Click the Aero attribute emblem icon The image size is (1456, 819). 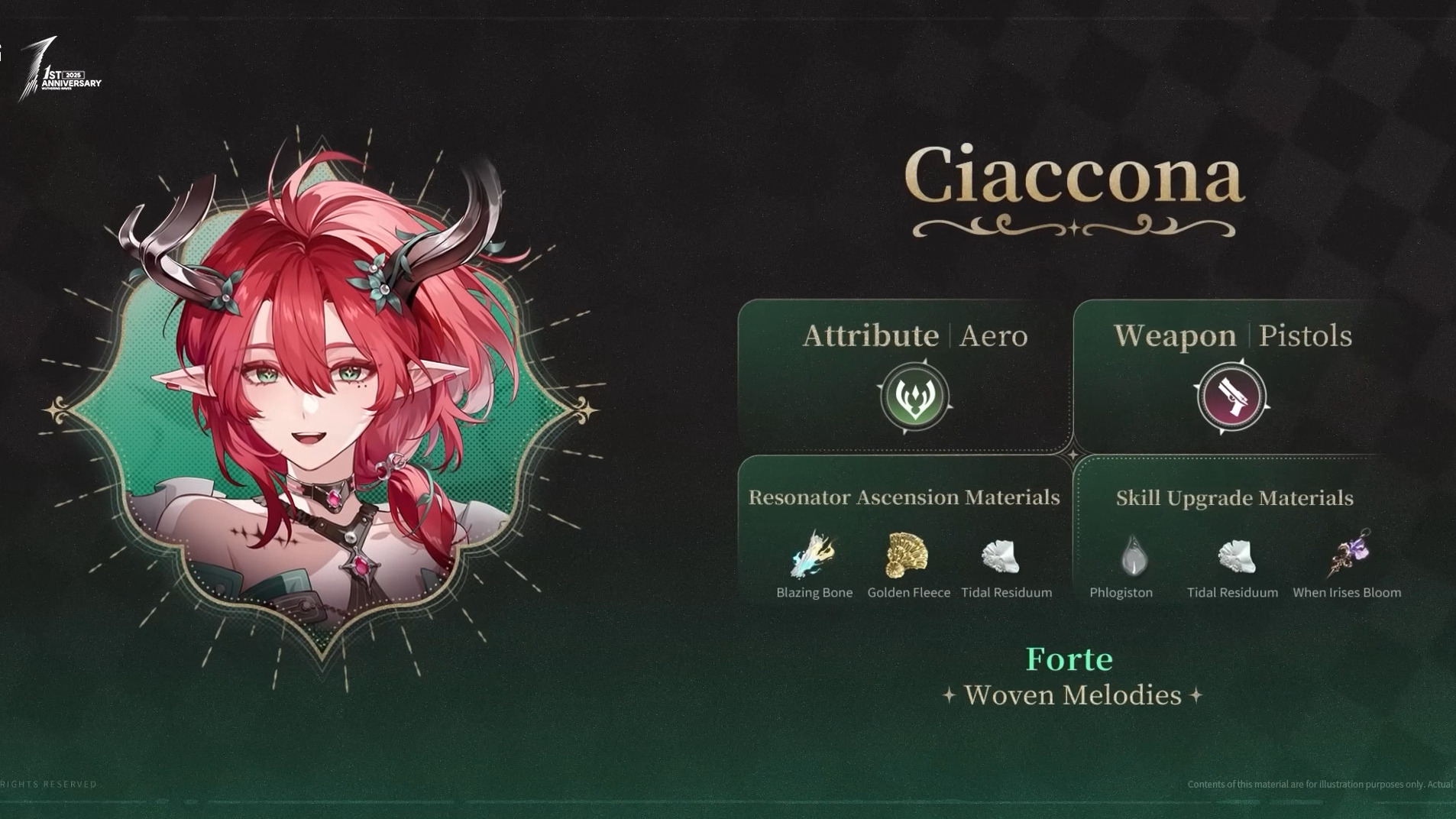coord(914,396)
